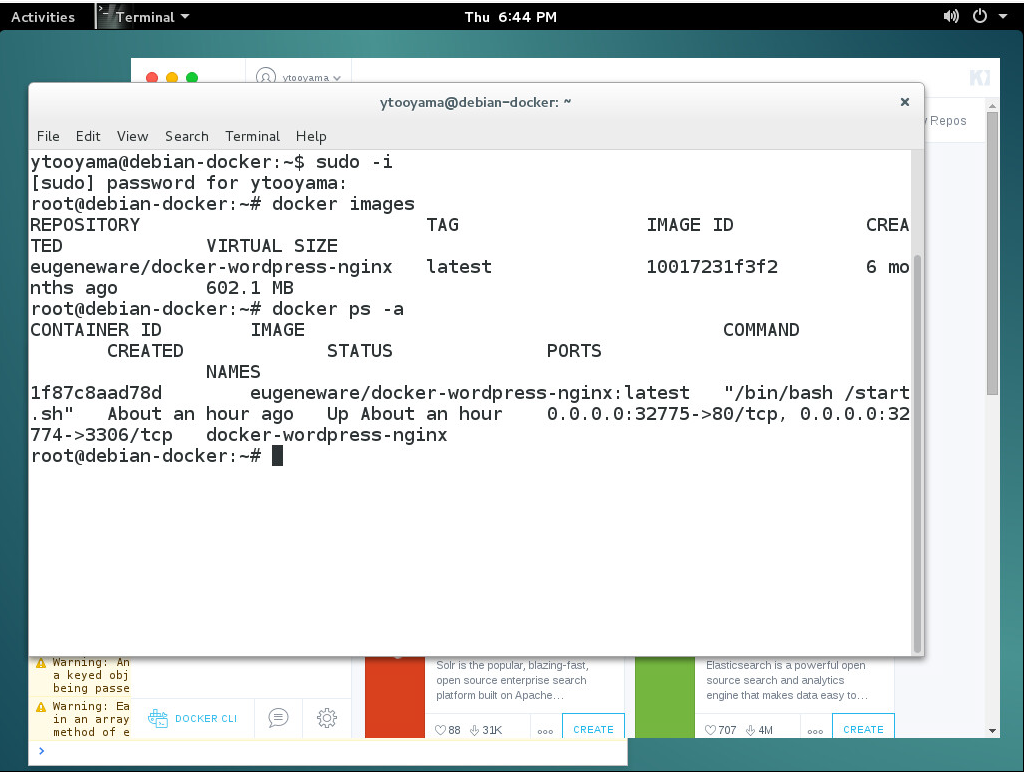The width and height of the screenshot is (1024, 772).
Task: Open the ytooyama account dropdown in Kitematic
Action: coord(312,78)
